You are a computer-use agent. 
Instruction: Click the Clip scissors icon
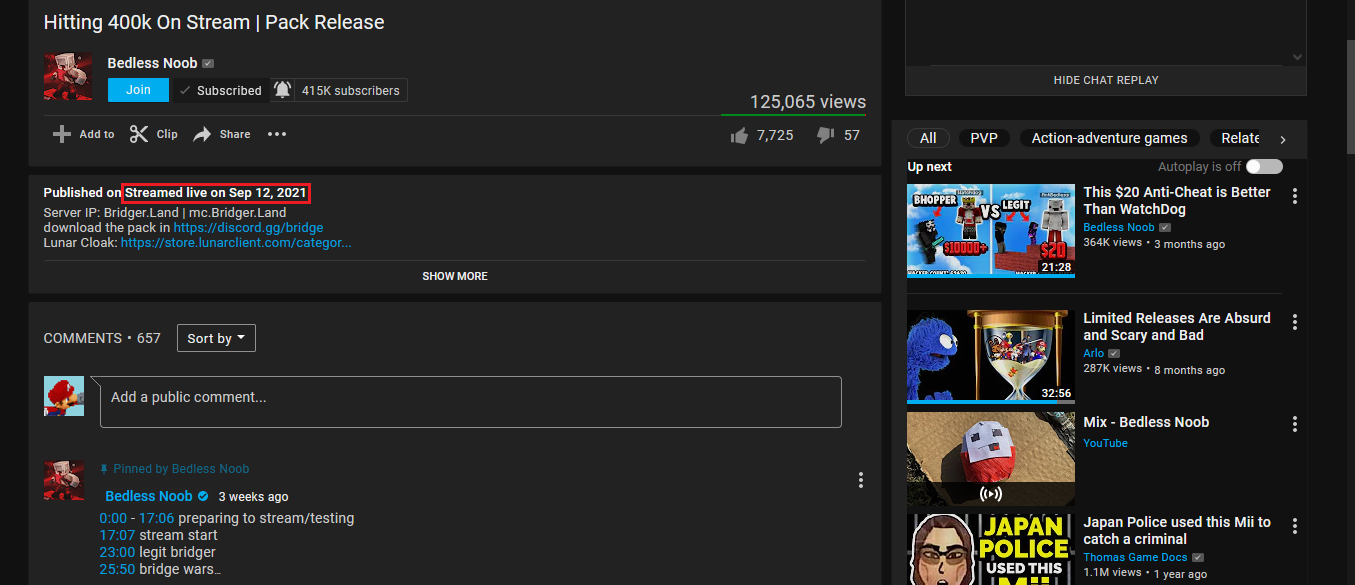[x=139, y=134]
